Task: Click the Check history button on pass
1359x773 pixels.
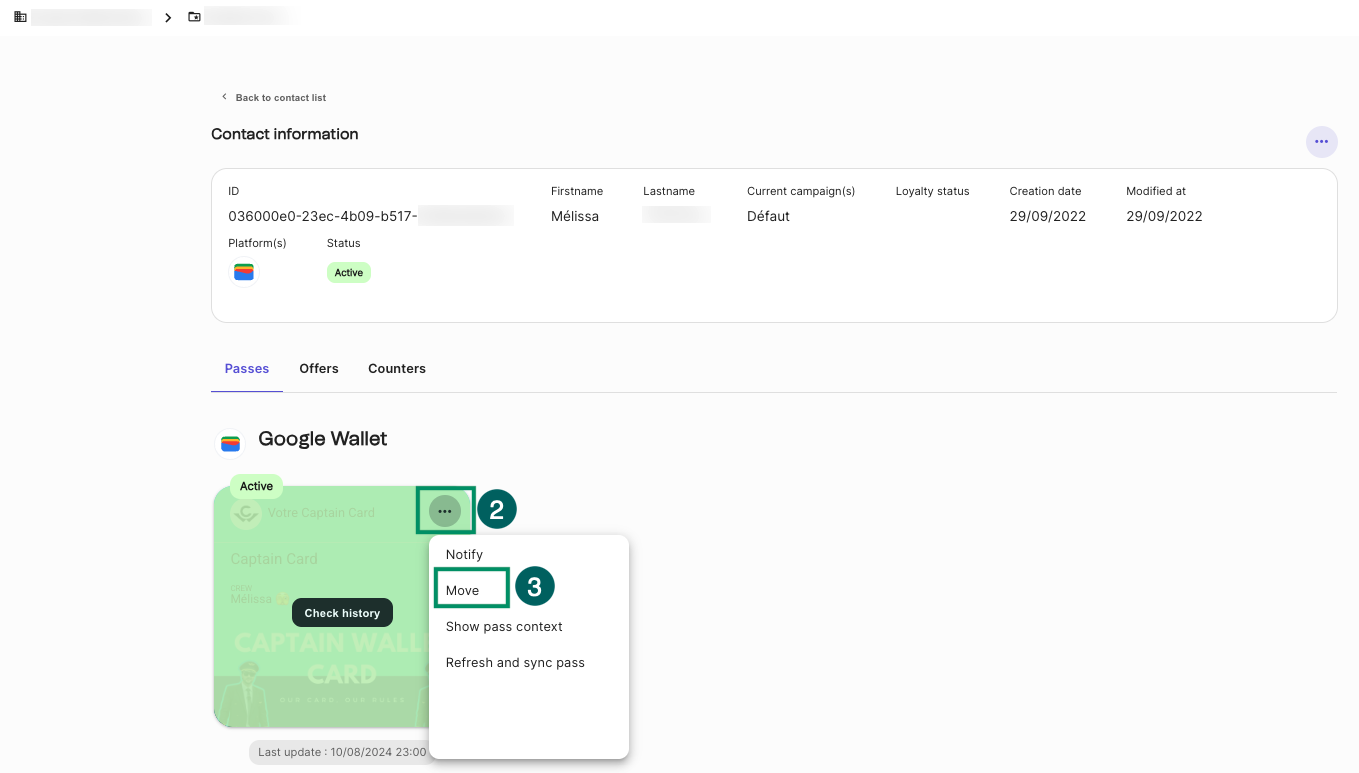Action: click(342, 613)
